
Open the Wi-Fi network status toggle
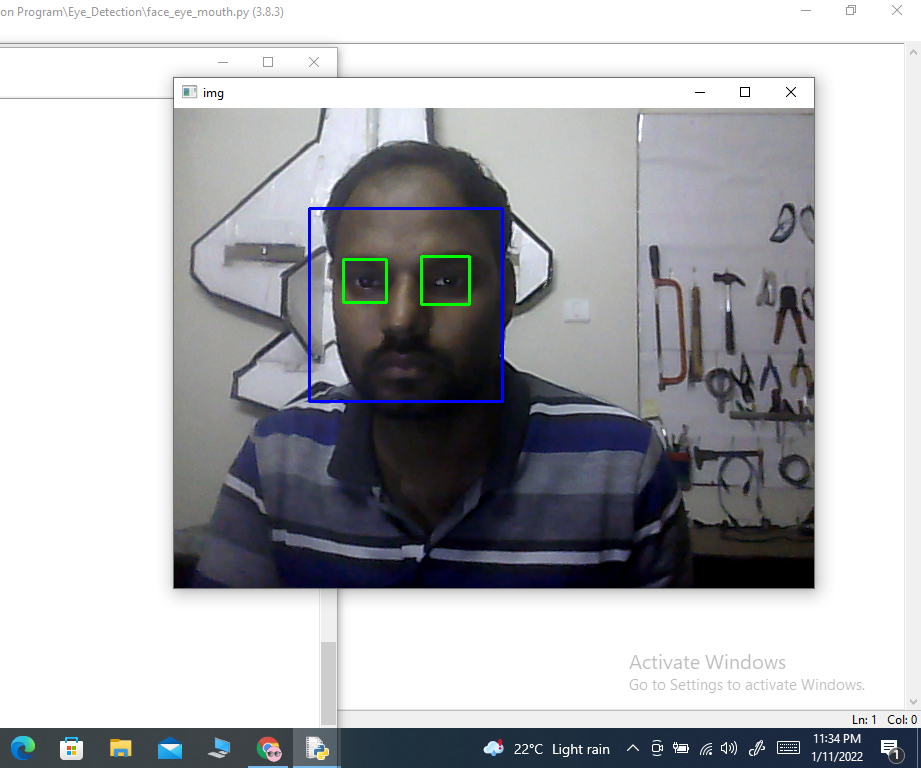tap(705, 748)
